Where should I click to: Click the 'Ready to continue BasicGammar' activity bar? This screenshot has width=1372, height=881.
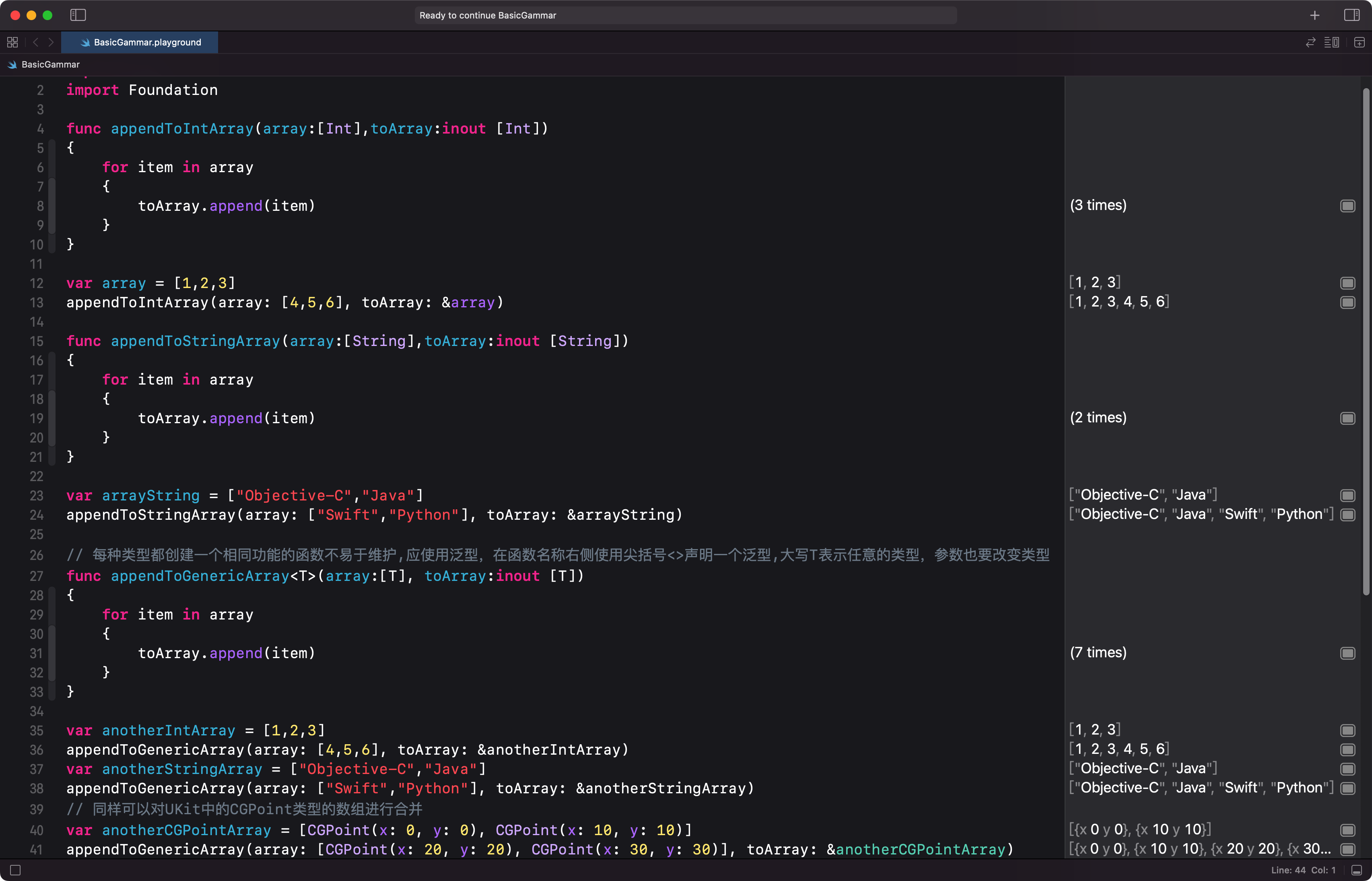pyautogui.click(x=686, y=15)
